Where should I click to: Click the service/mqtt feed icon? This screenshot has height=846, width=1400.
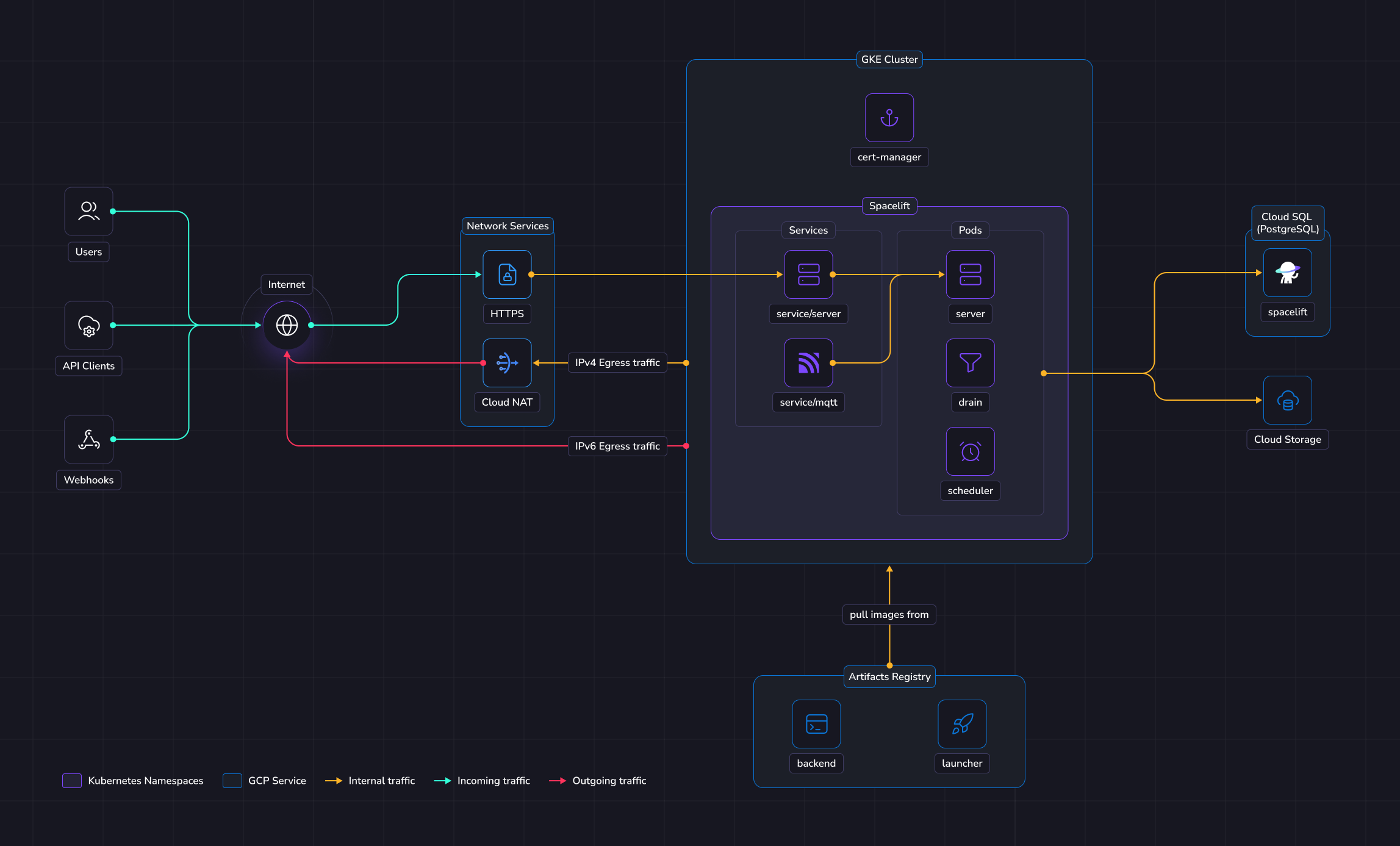(808, 363)
